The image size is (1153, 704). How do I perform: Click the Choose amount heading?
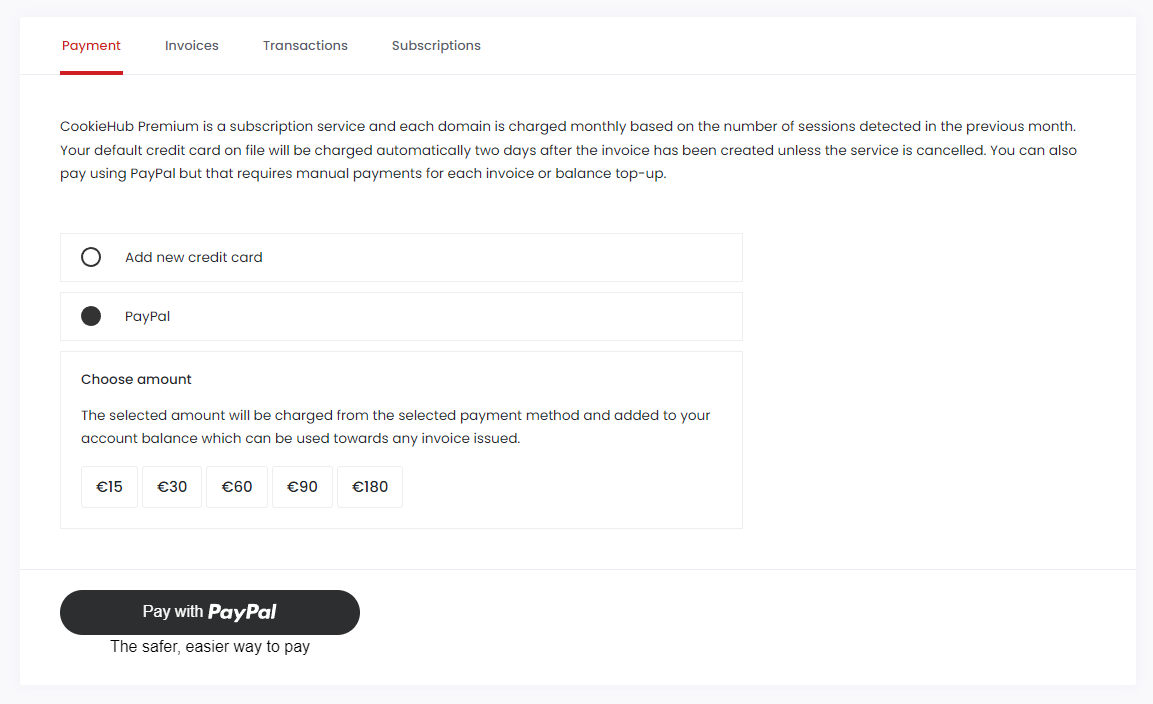(136, 379)
